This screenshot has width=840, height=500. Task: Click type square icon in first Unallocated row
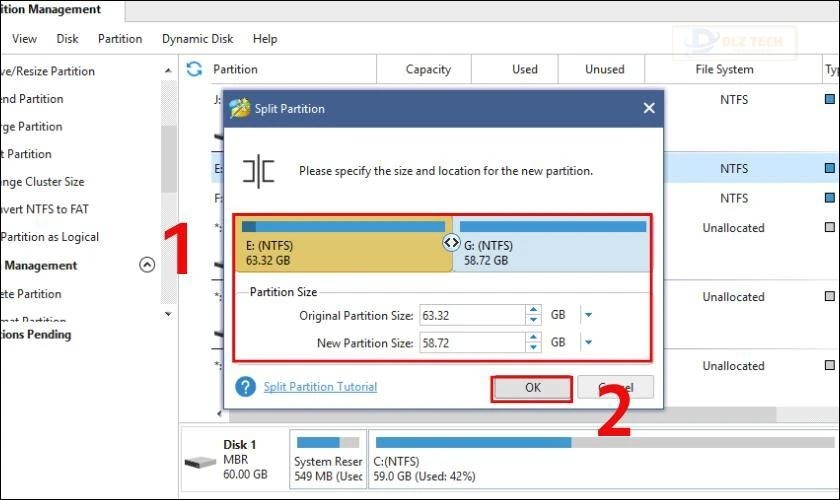[829, 227]
